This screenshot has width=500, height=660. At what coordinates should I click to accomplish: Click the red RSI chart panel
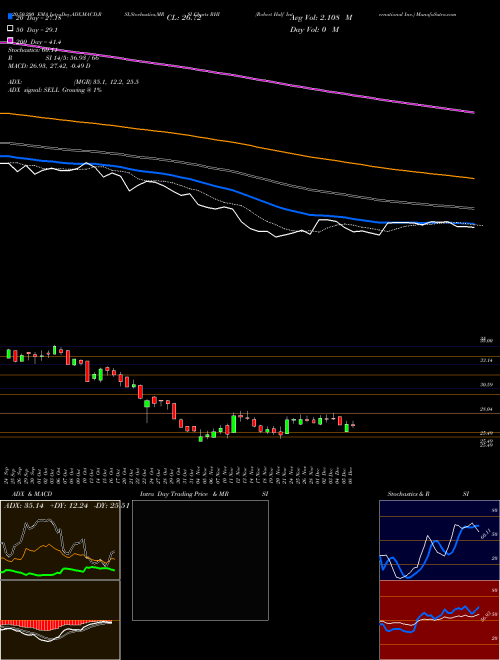pyautogui.click(x=439, y=620)
